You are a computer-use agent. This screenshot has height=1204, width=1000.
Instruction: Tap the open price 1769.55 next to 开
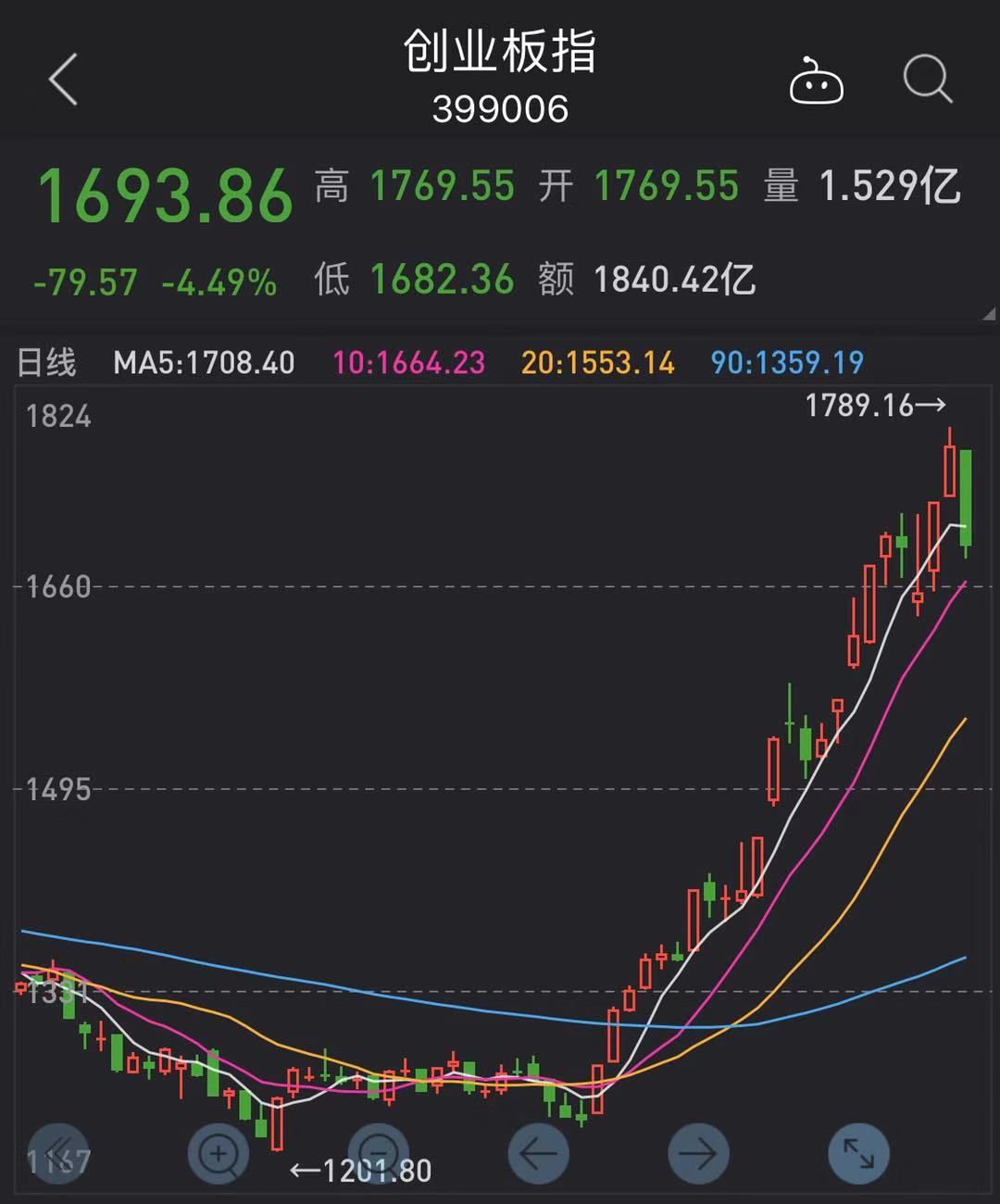[667, 186]
